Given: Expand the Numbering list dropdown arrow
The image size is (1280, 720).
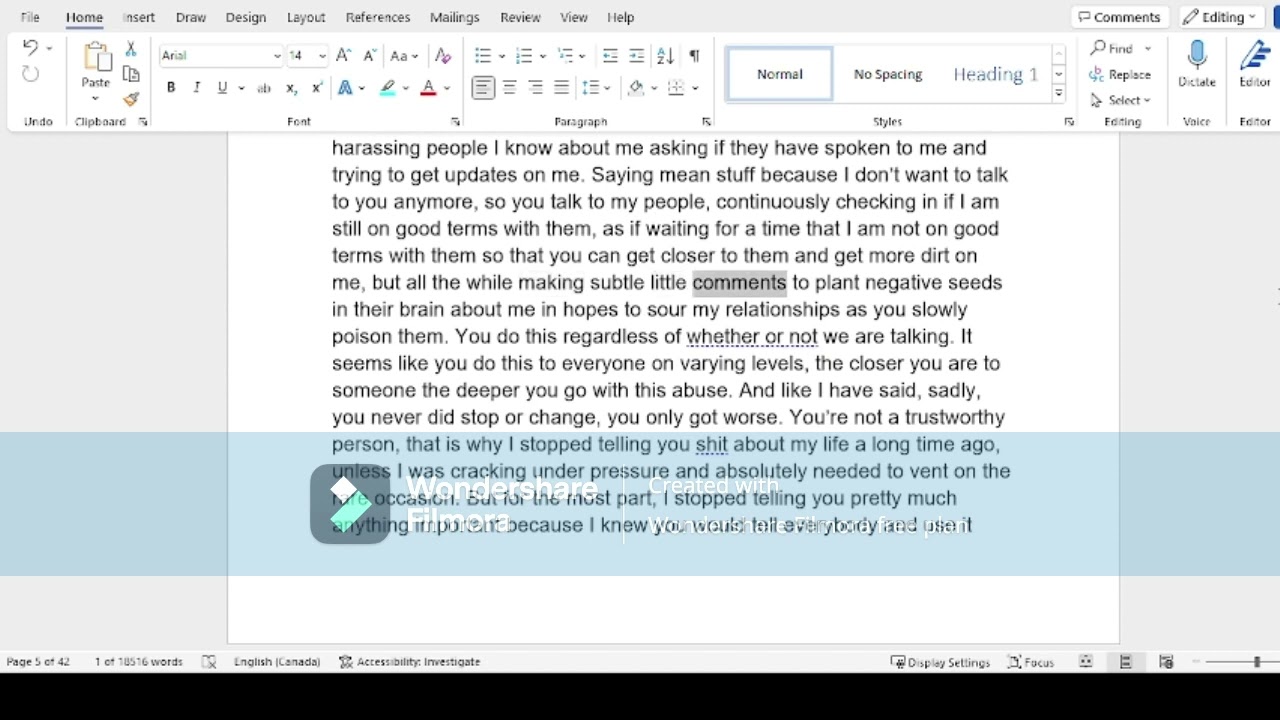Looking at the screenshot, I should pyautogui.click(x=542, y=56).
